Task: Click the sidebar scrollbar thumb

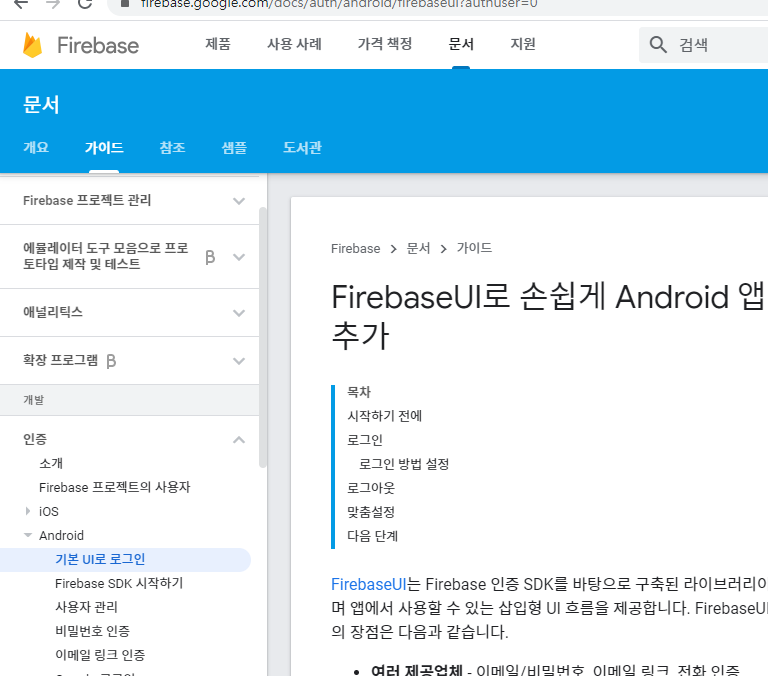Action: 263,337
